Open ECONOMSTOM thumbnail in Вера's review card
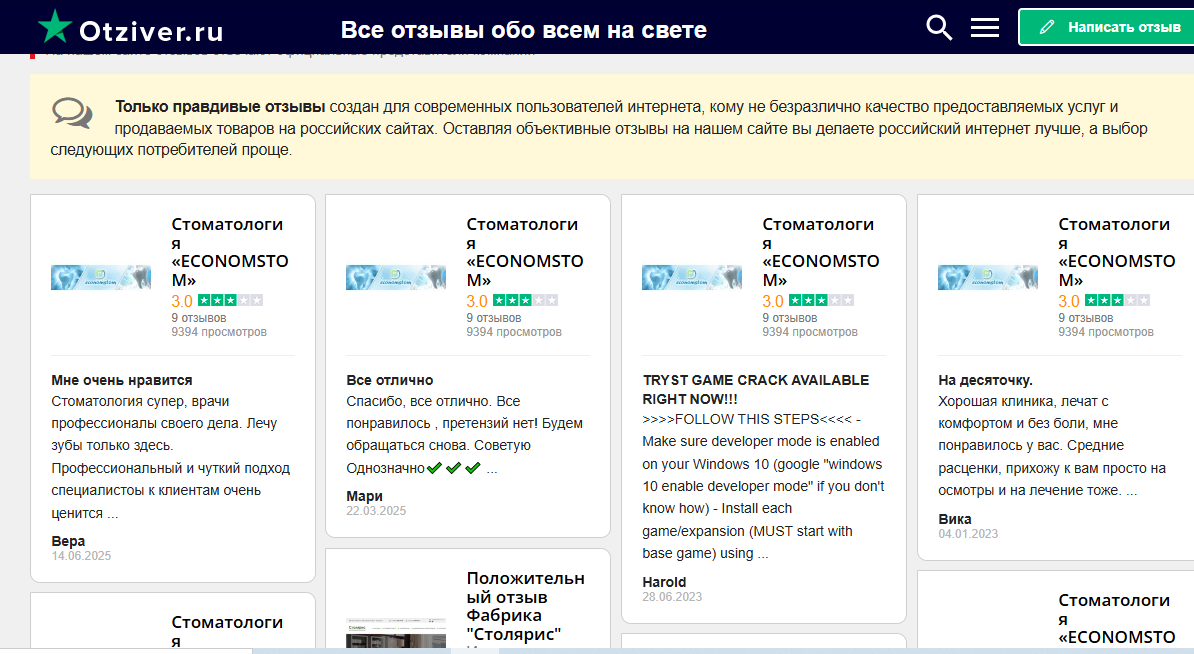1194x654 pixels. 101,277
